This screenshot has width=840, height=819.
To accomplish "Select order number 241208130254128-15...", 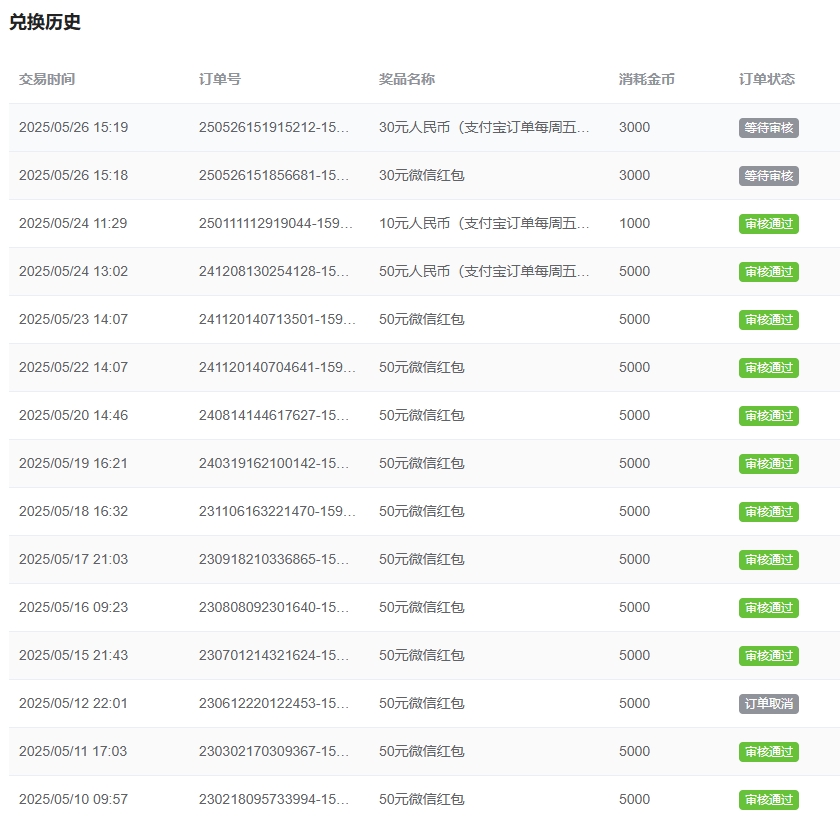I will tap(274, 272).
